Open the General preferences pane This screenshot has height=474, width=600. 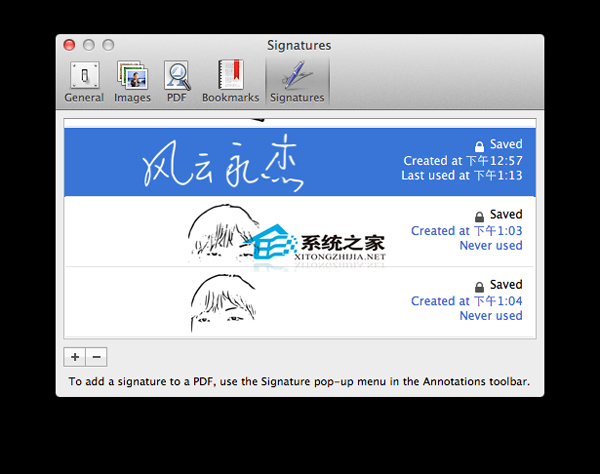tap(84, 82)
